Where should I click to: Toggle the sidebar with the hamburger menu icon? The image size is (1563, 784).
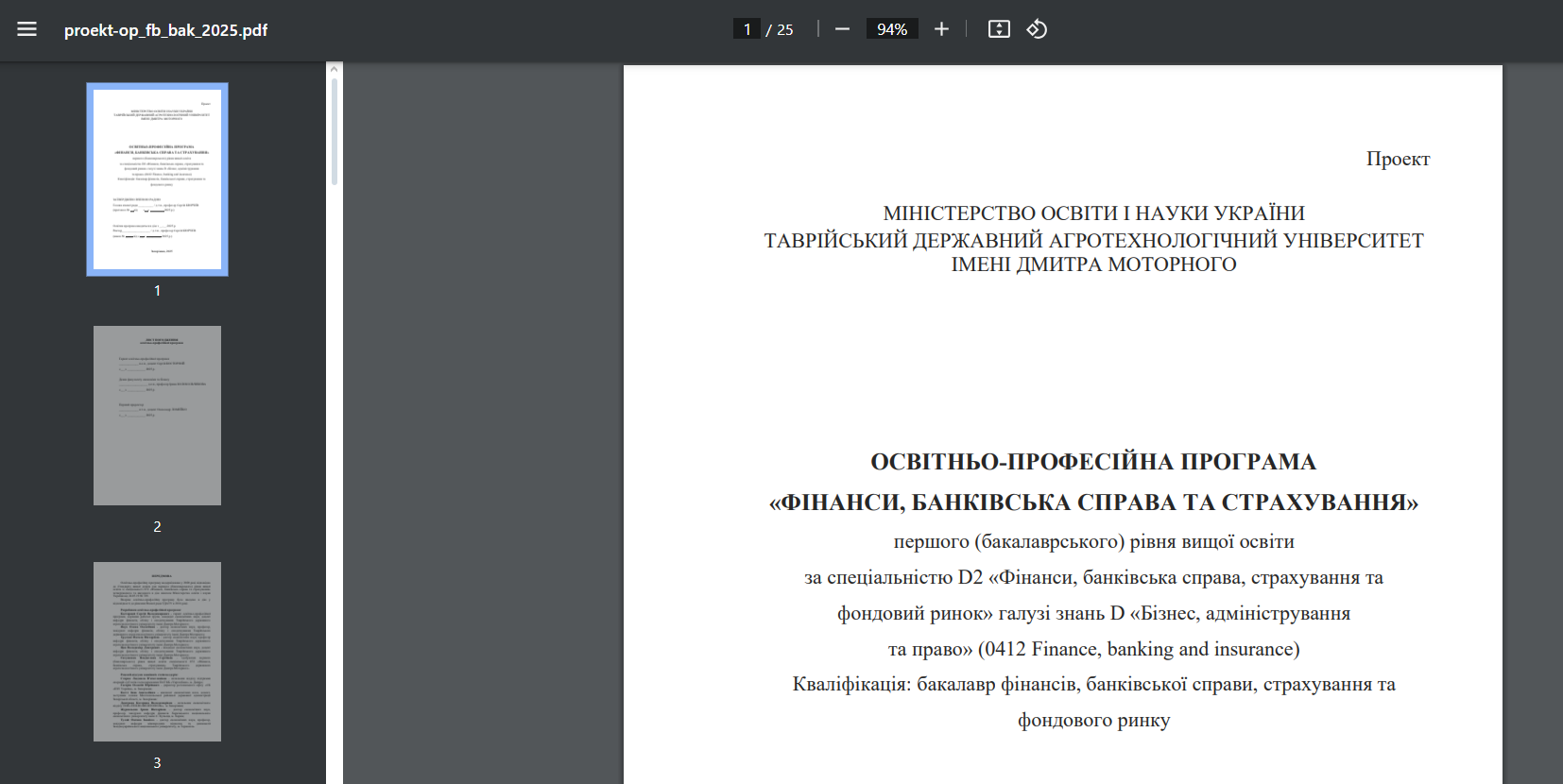pyautogui.click(x=26, y=29)
